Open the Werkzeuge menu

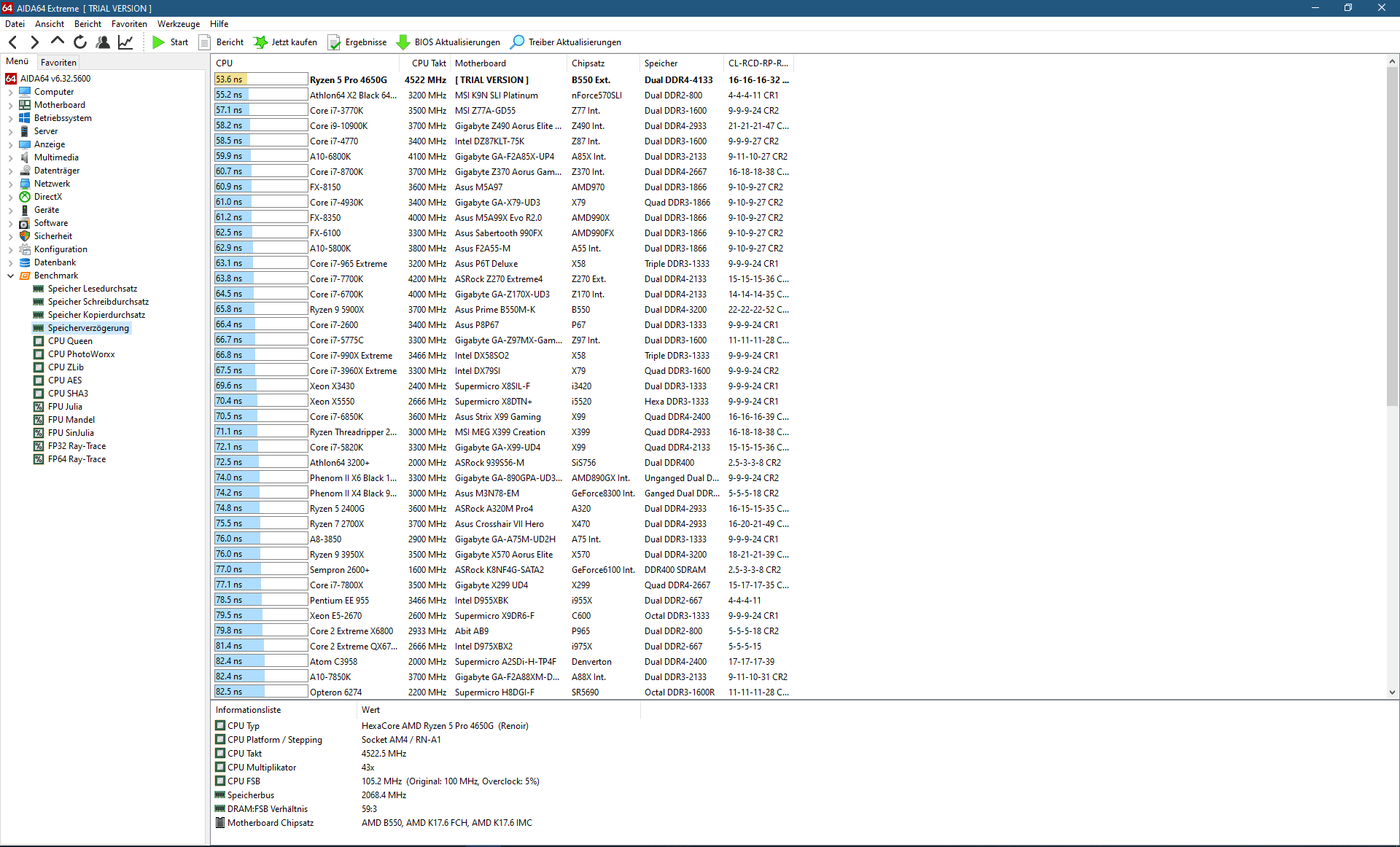(x=178, y=24)
